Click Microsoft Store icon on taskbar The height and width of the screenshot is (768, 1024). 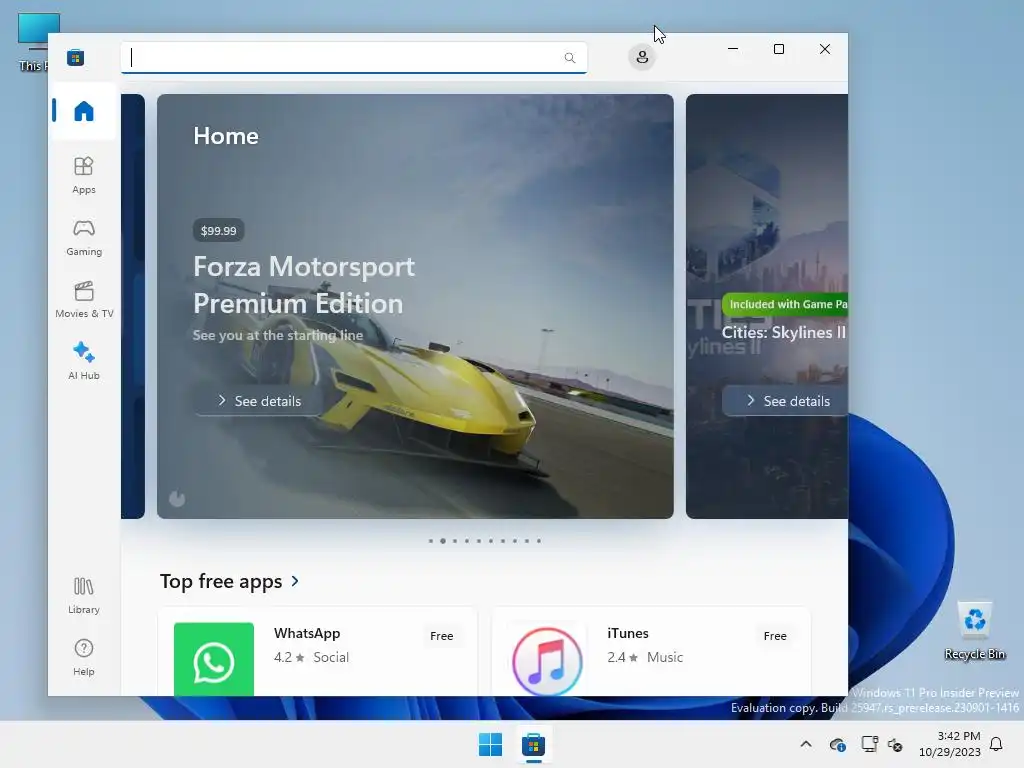point(534,744)
